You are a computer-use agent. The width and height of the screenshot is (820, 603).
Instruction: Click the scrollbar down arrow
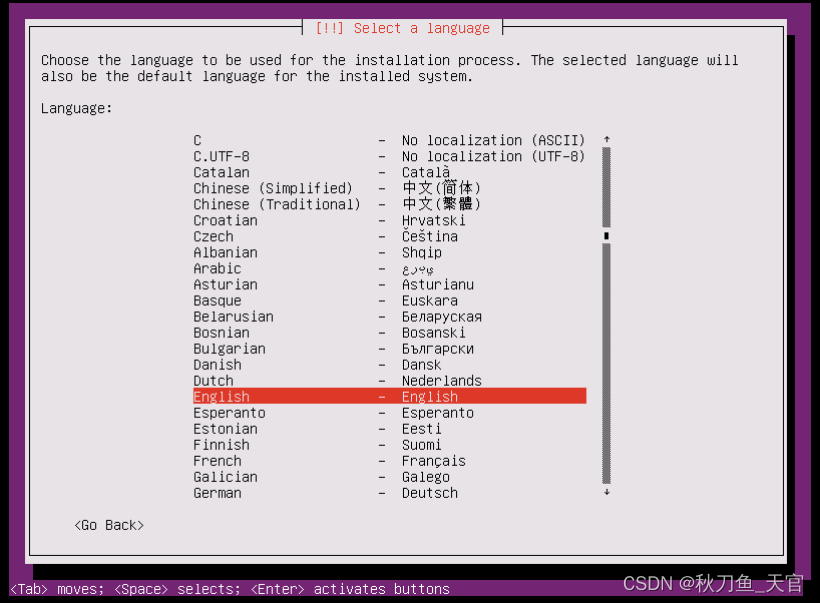(x=607, y=492)
